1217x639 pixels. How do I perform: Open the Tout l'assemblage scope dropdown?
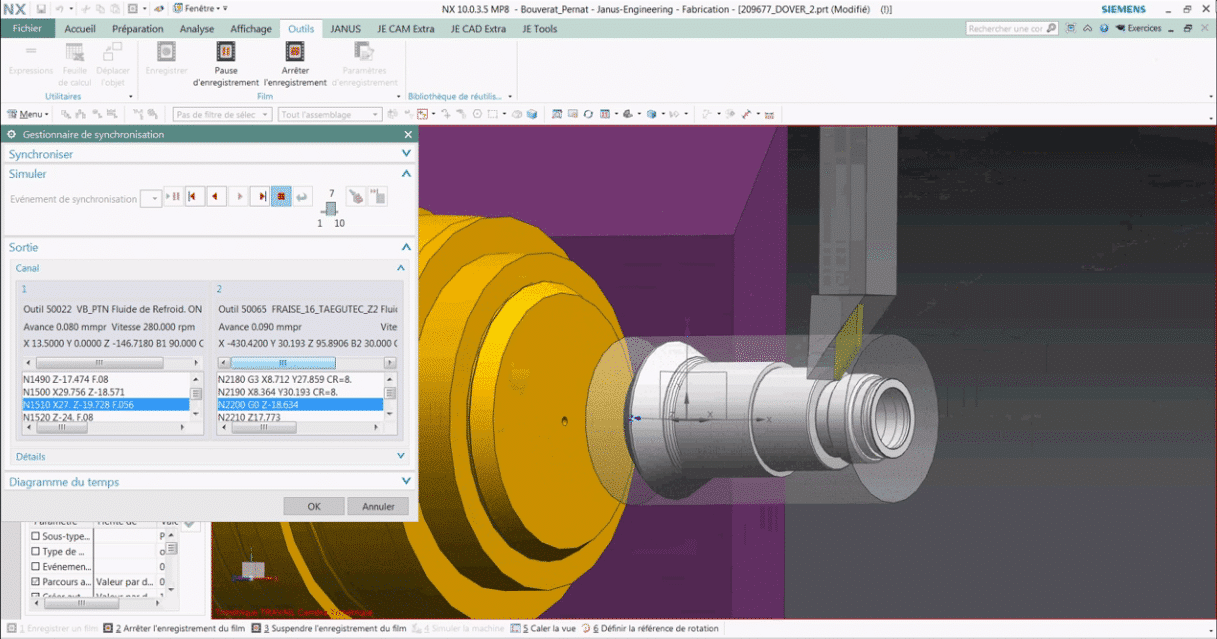(329, 114)
